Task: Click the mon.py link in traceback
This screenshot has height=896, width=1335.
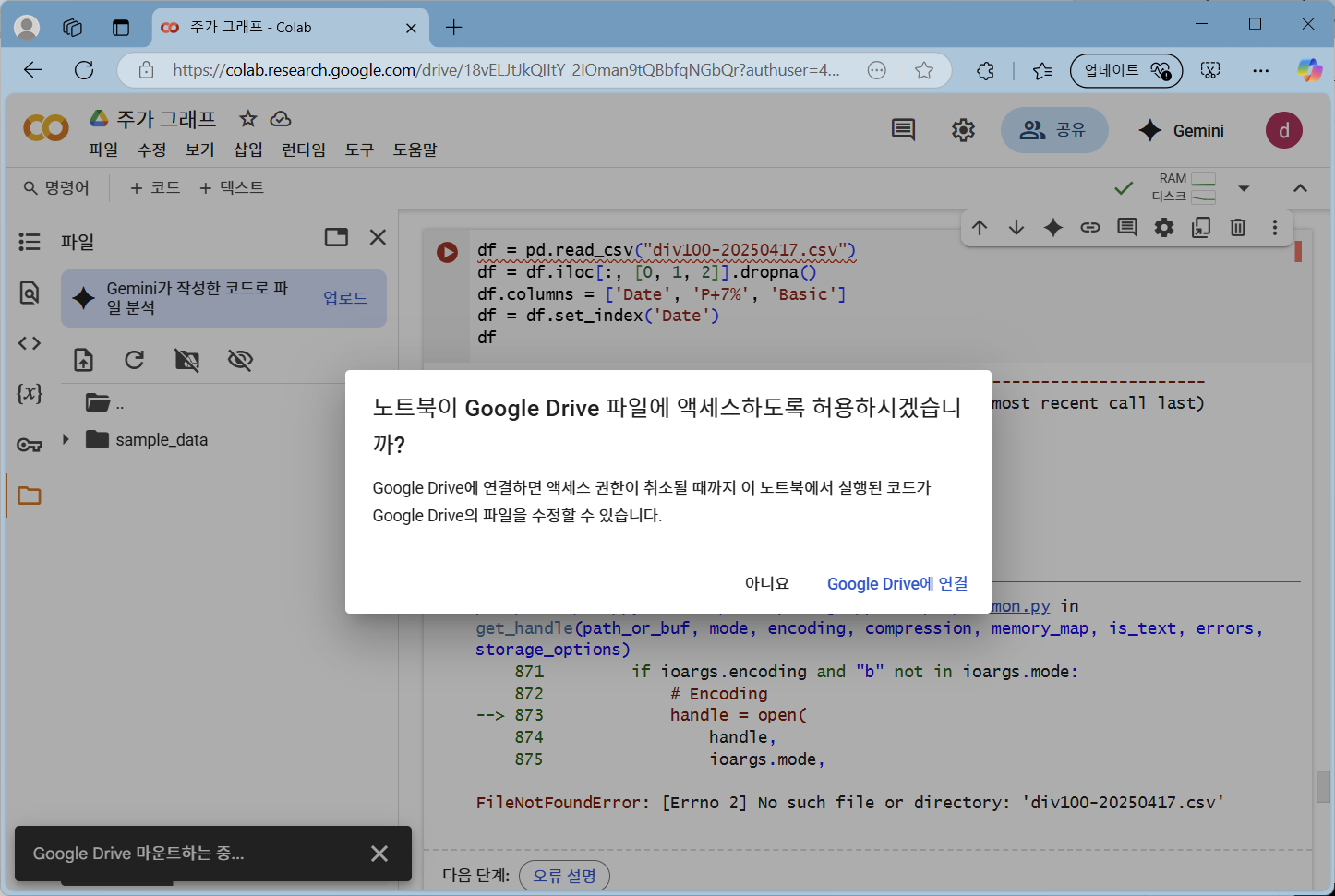Action: (x=1020, y=606)
